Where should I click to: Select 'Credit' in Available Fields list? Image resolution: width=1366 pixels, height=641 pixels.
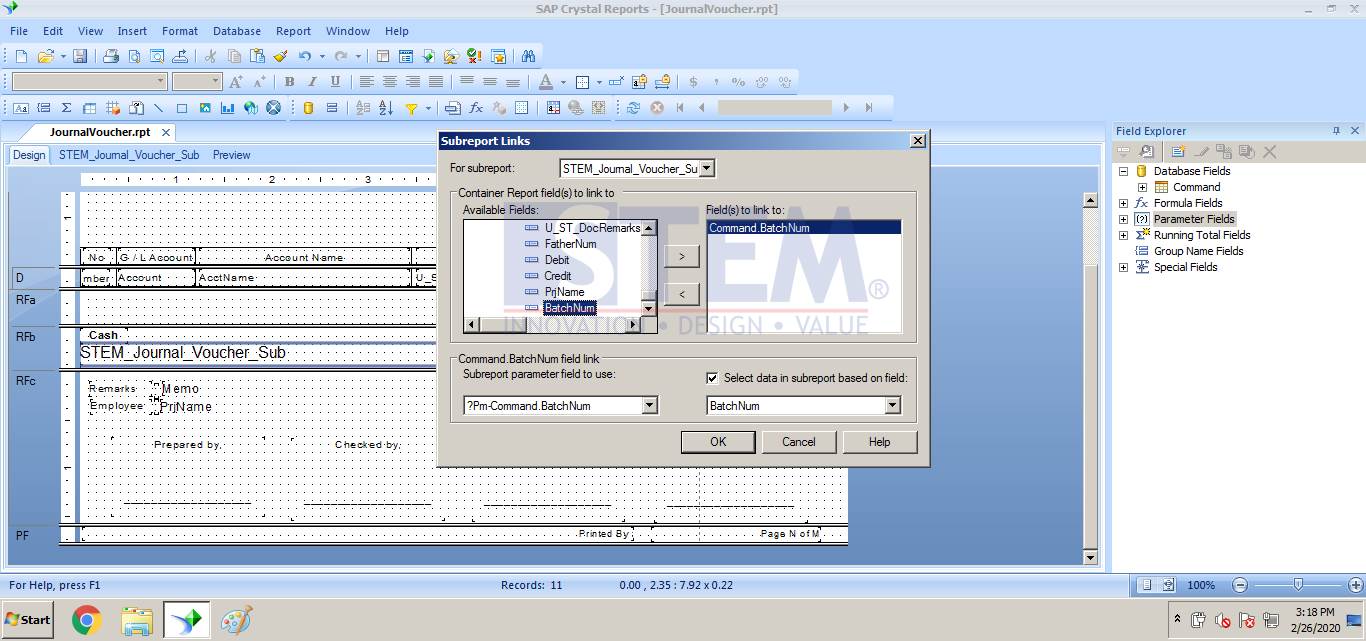[x=558, y=276]
